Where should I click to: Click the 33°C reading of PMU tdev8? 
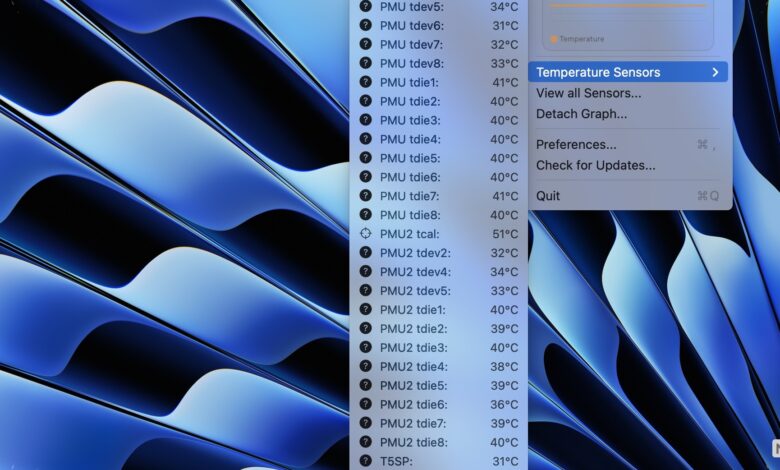coord(504,63)
